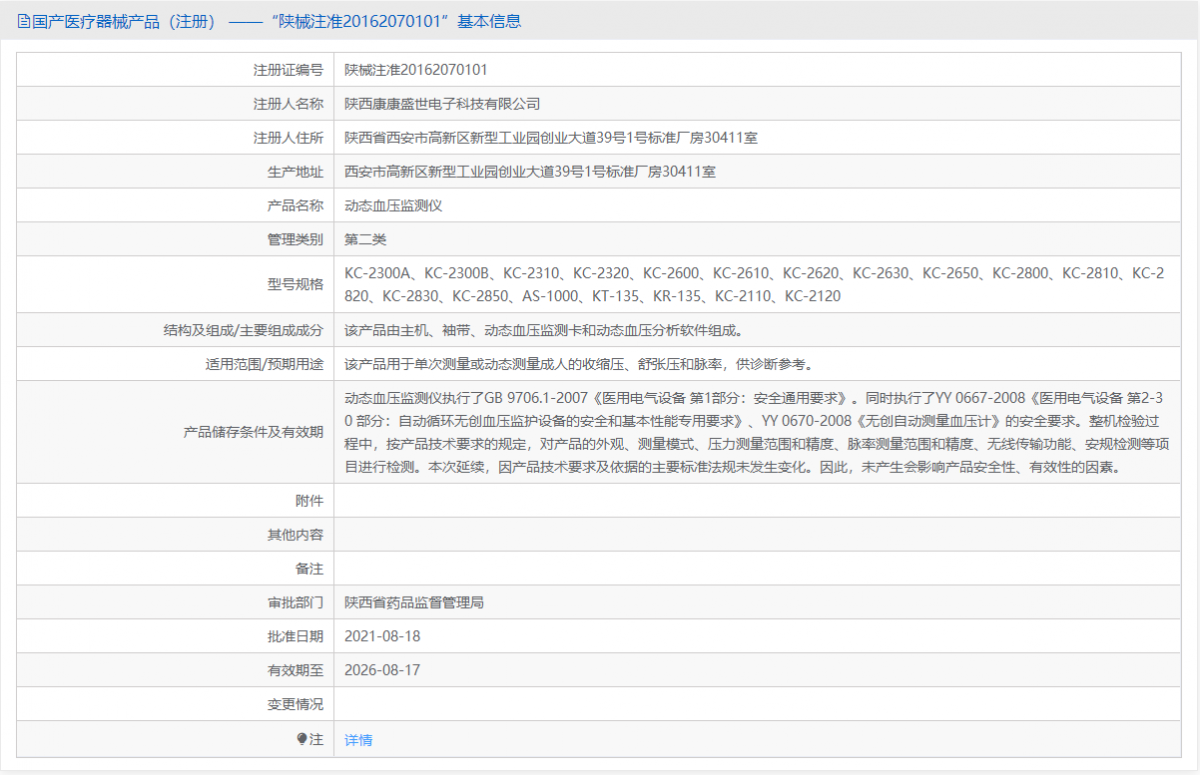The image size is (1200, 775).
Task: Click the production address starting with 西安市高新区
Action: (x=530, y=172)
